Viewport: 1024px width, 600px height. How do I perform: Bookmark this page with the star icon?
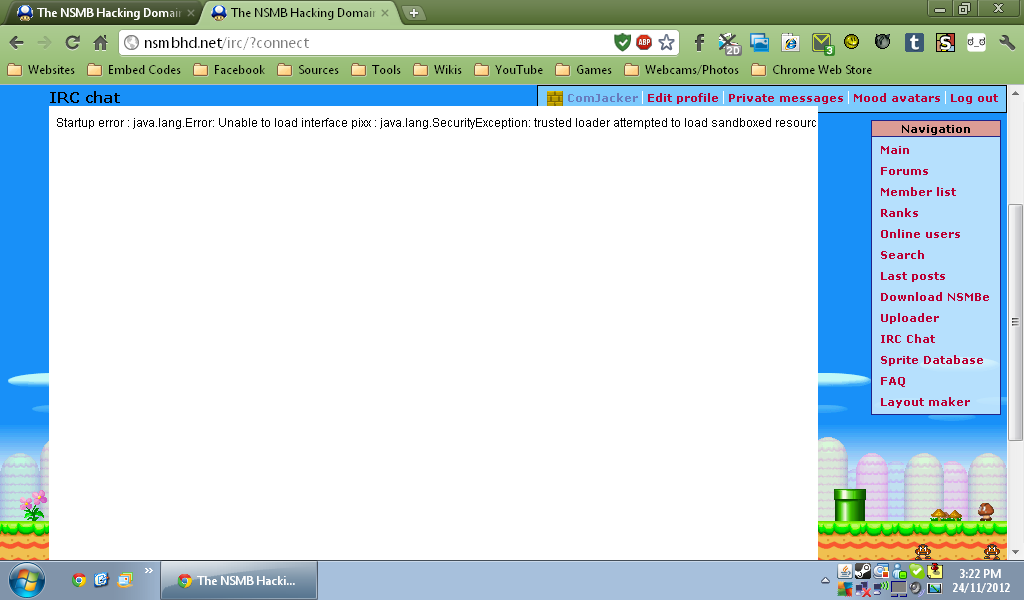(667, 42)
